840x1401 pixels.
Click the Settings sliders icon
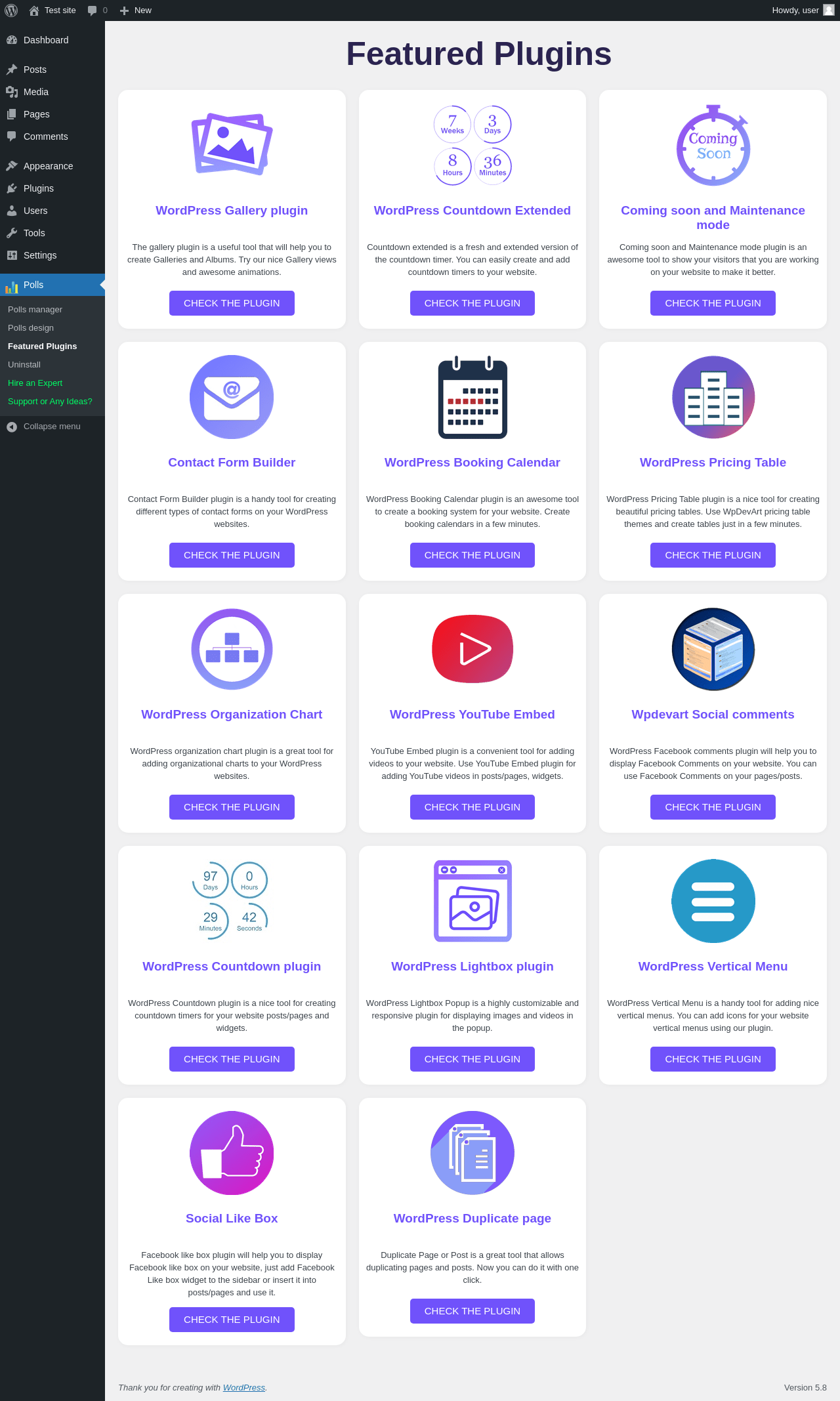tap(12, 255)
